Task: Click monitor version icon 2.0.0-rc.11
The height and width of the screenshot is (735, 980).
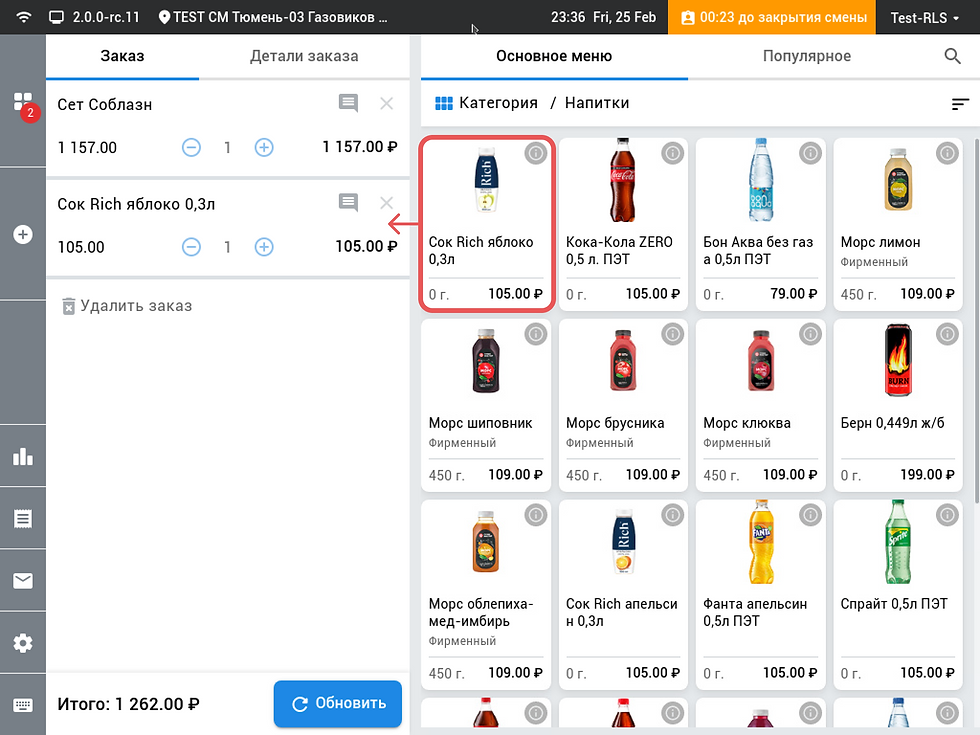Action: point(57,18)
